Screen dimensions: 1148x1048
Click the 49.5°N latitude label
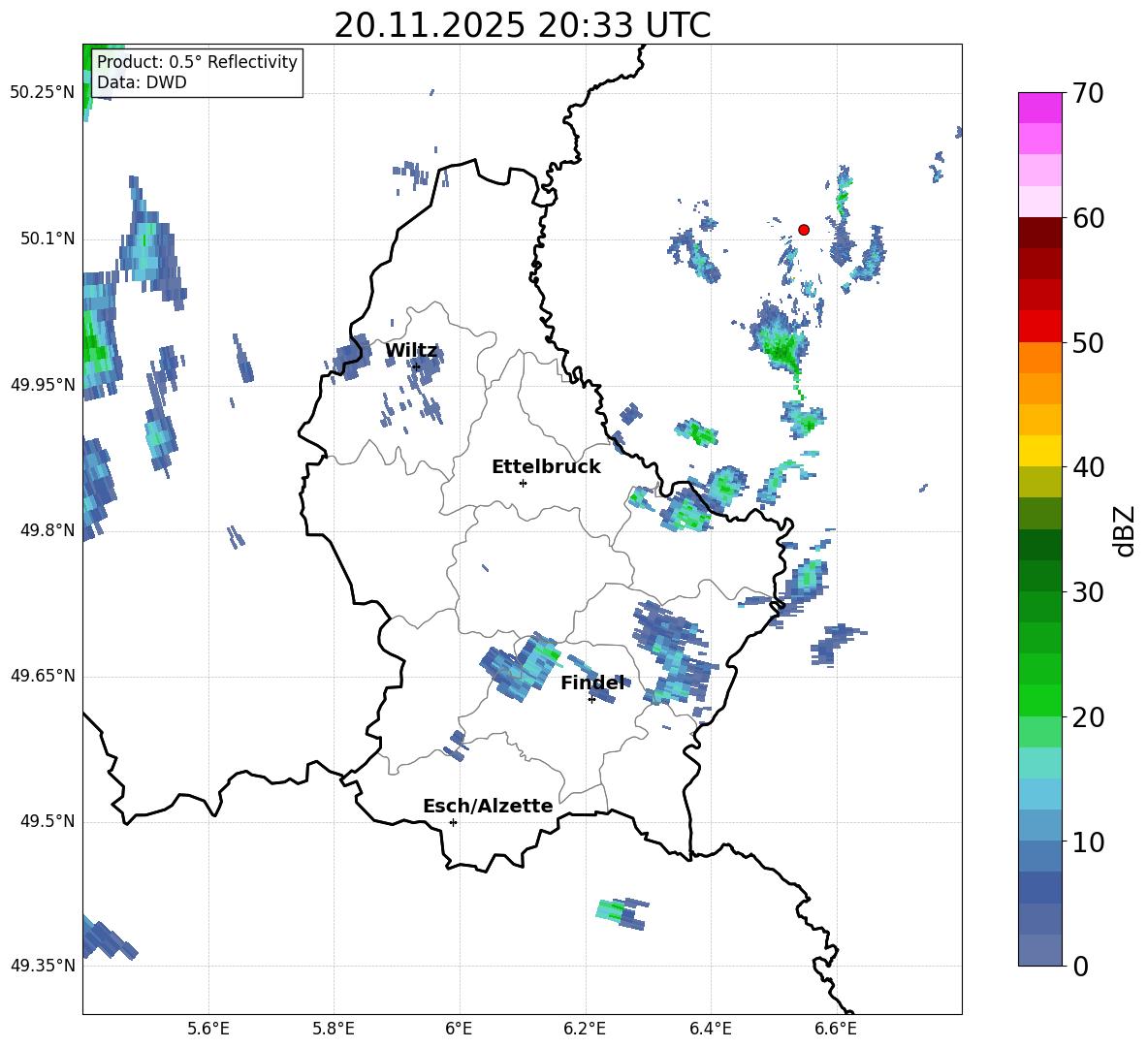[47, 821]
